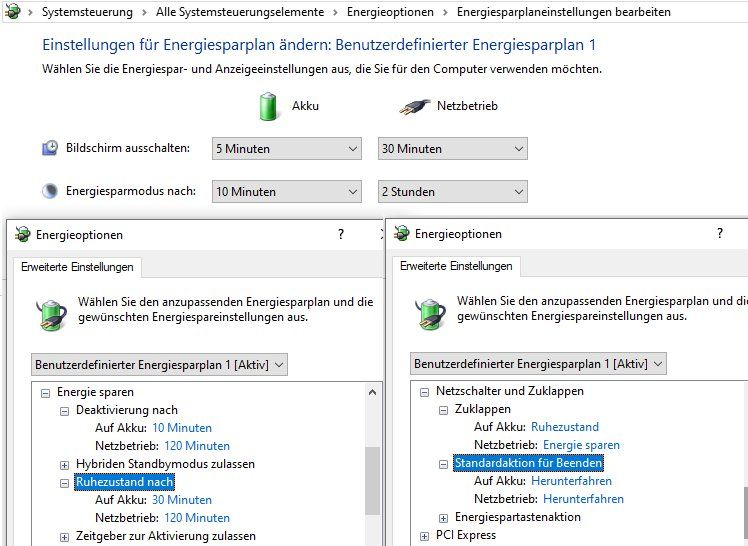Change Zuklappen Akku value Ruhezustand
Image resolution: width=748 pixels, height=546 pixels.
(x=565, y=427)
